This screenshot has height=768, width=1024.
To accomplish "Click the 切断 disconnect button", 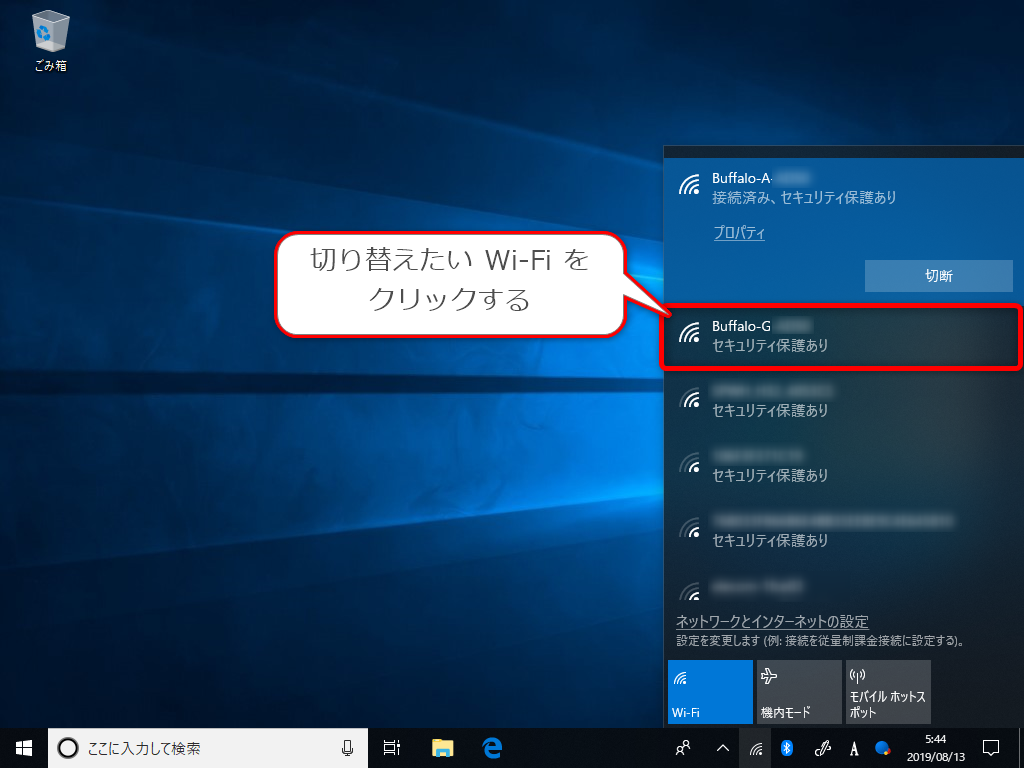I will (938, 276).
